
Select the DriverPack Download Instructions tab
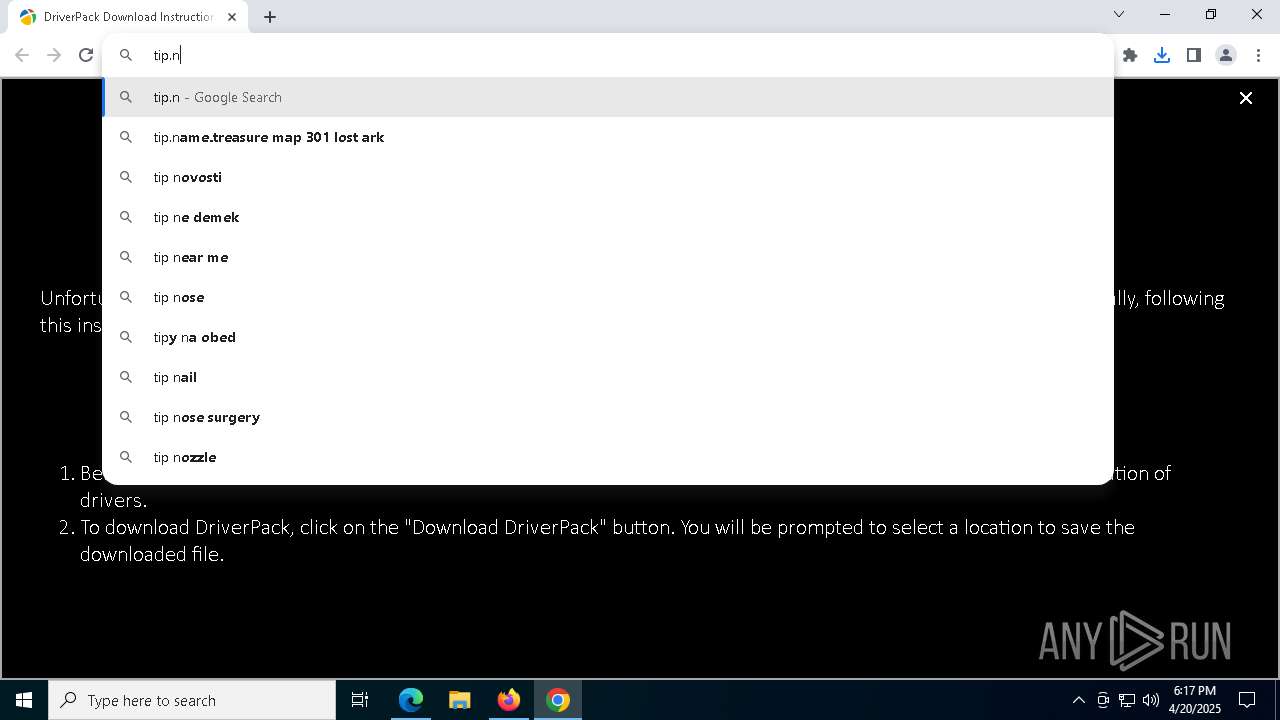point(128,17)
